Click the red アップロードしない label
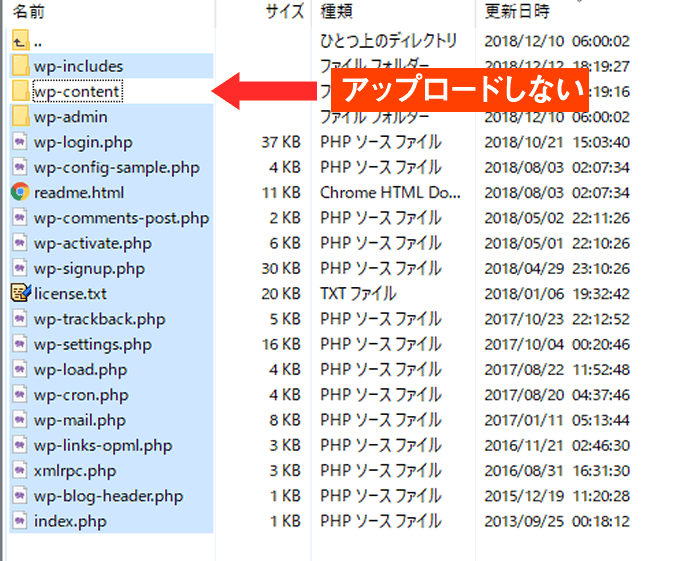This screenshot has width=673, height=561. coord(462,92)
